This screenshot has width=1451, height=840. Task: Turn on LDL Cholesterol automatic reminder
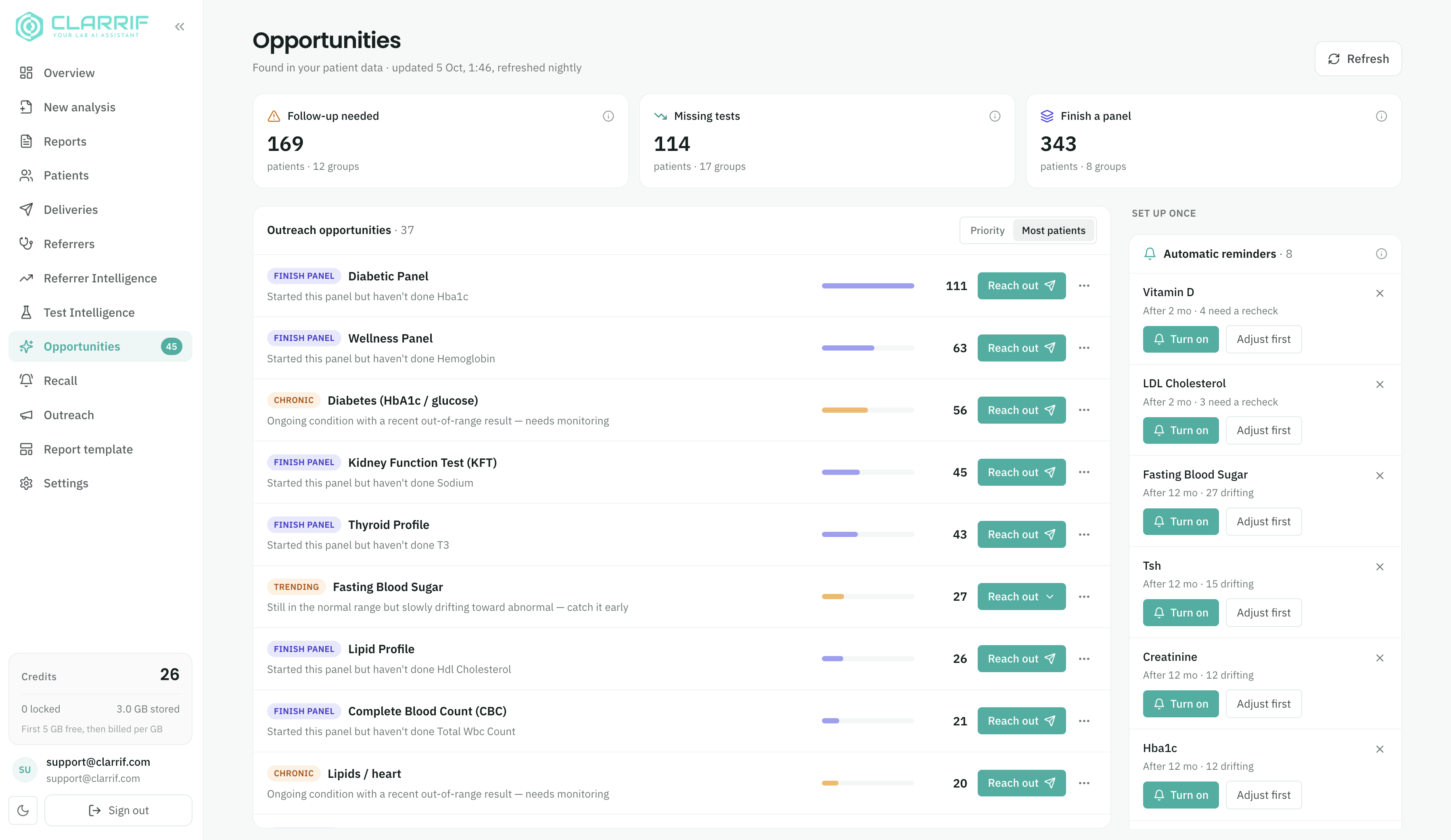click(1180, 430)
